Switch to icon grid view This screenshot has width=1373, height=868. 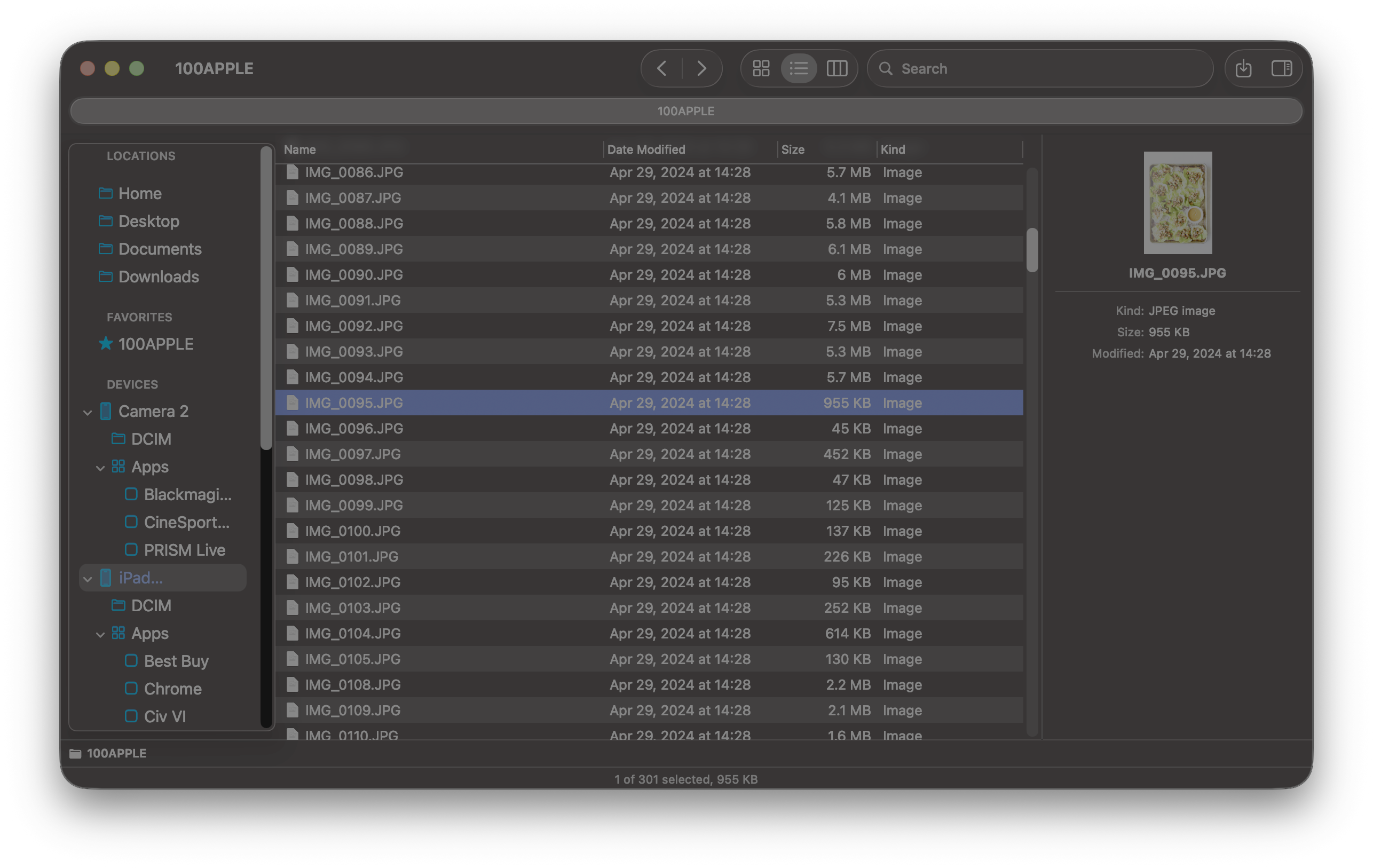click(761, 68)
